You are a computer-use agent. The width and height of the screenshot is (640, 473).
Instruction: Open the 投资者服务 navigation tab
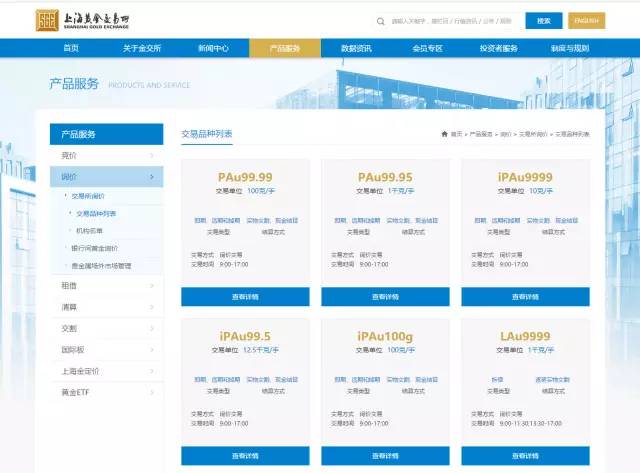499,48
